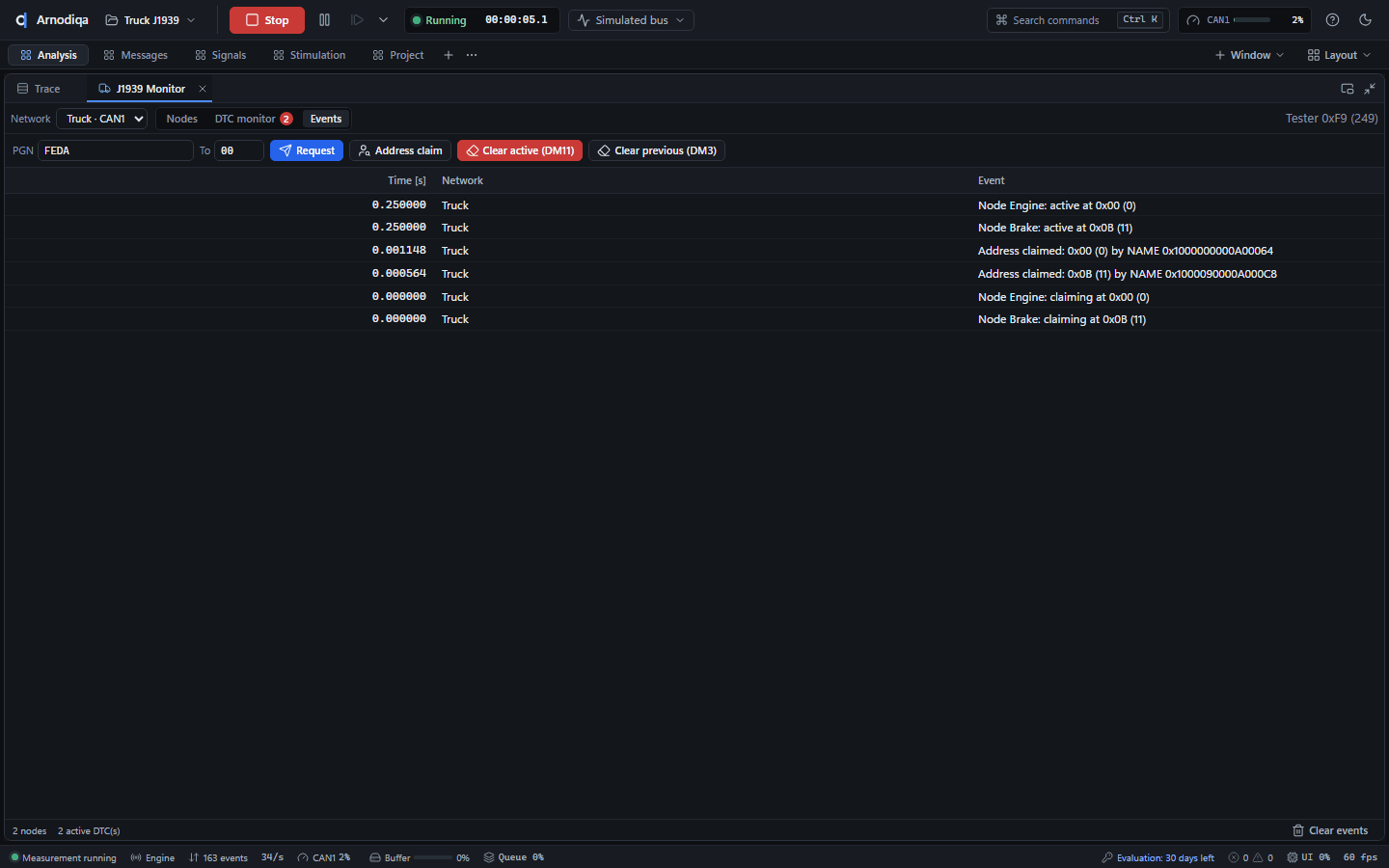Open the Layout dropdown menu

1339,55
